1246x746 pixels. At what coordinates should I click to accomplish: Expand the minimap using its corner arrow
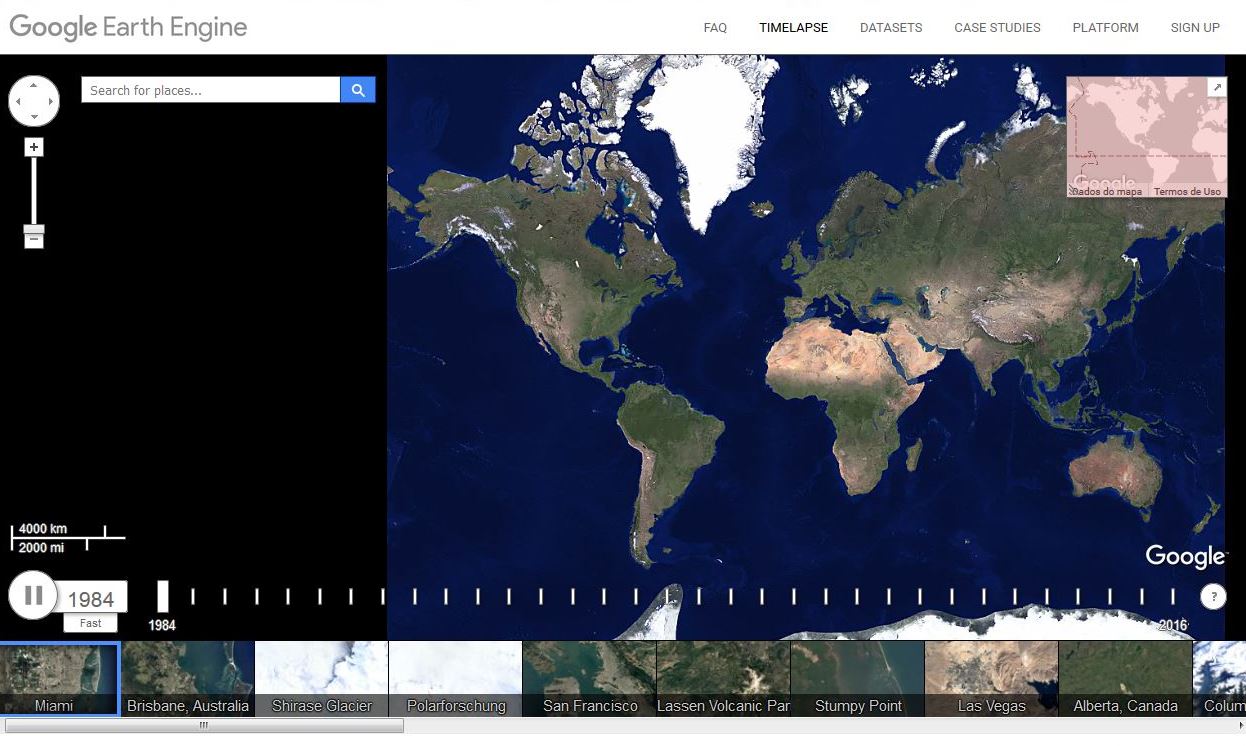(x=1217, y=86)
